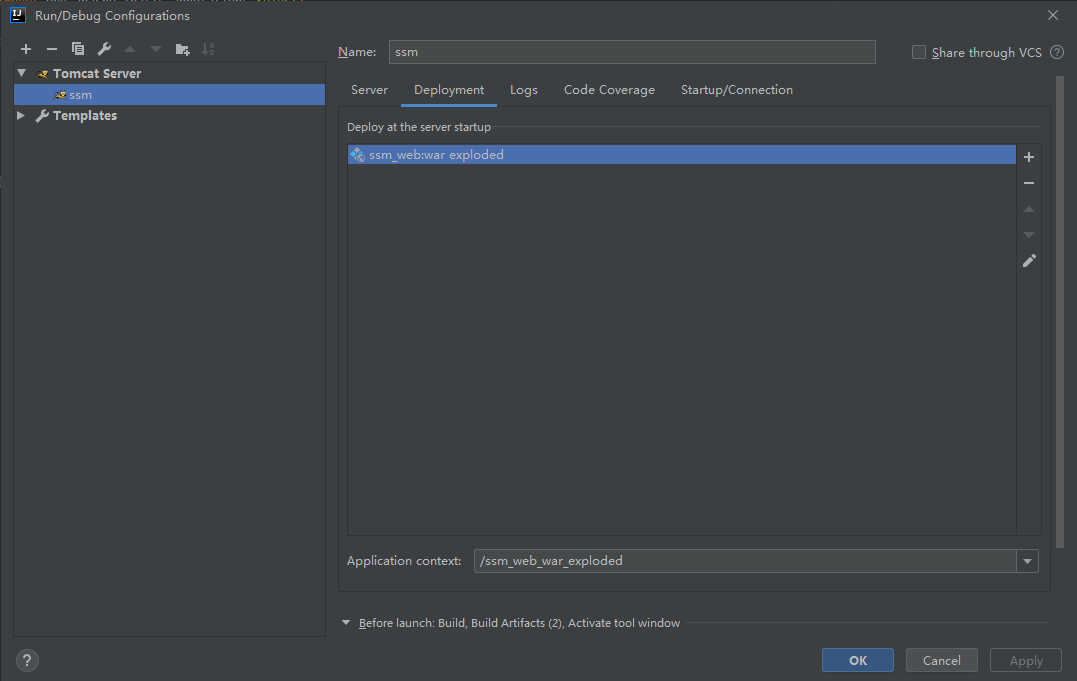Viewport: 1077px width, 681px height.
Task: Sort configurations alphabetically
Action: coord(208,49)
